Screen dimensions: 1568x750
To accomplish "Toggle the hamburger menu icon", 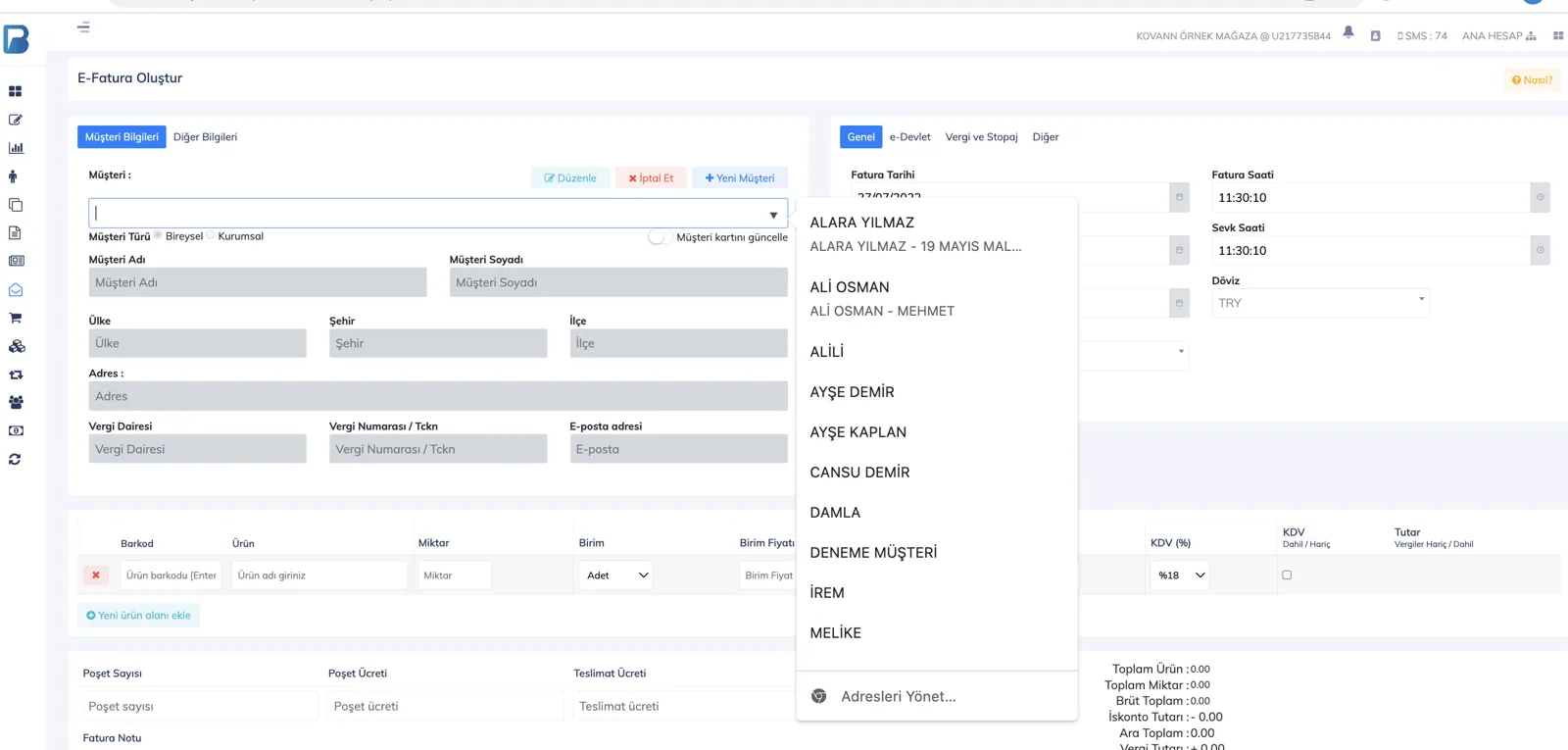I will [x=83, y=27].
